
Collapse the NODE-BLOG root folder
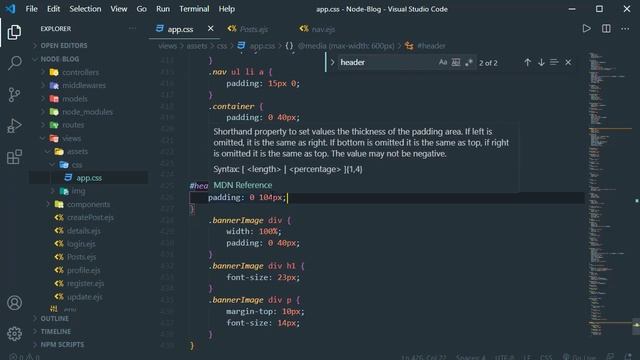click(60, 59)
